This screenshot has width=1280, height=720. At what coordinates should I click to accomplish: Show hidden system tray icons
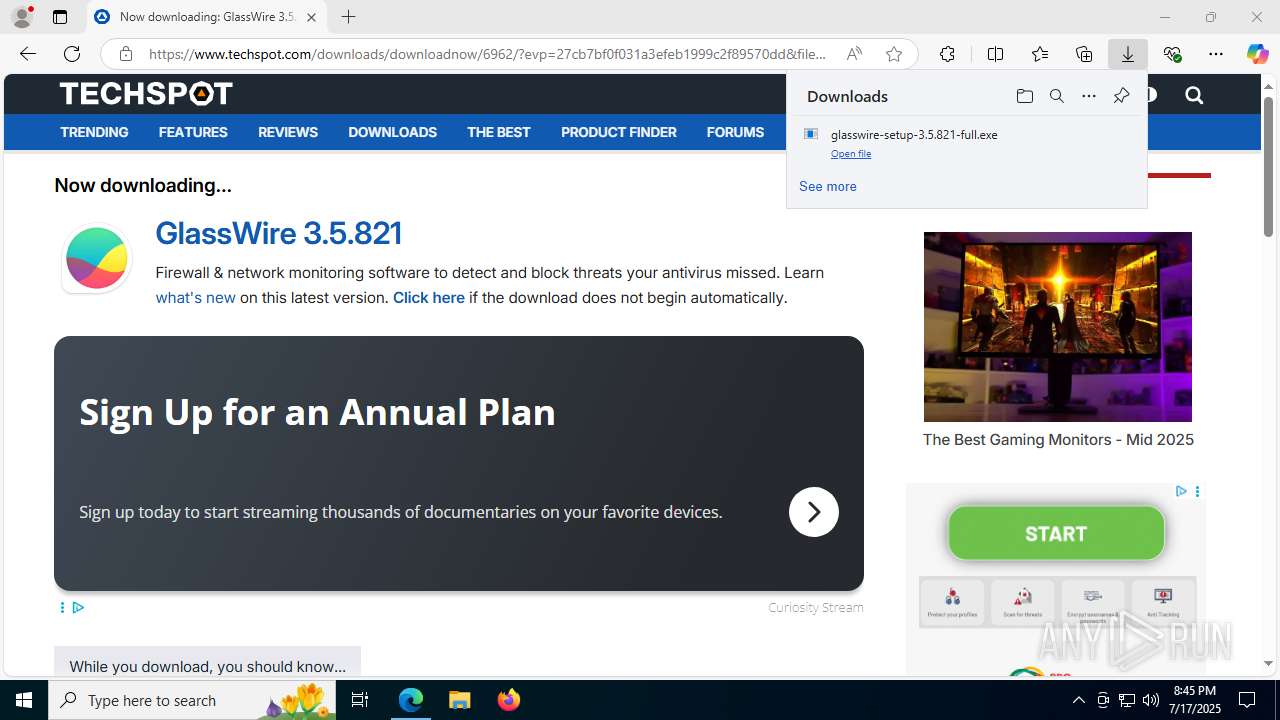[x=1078, y=700]
